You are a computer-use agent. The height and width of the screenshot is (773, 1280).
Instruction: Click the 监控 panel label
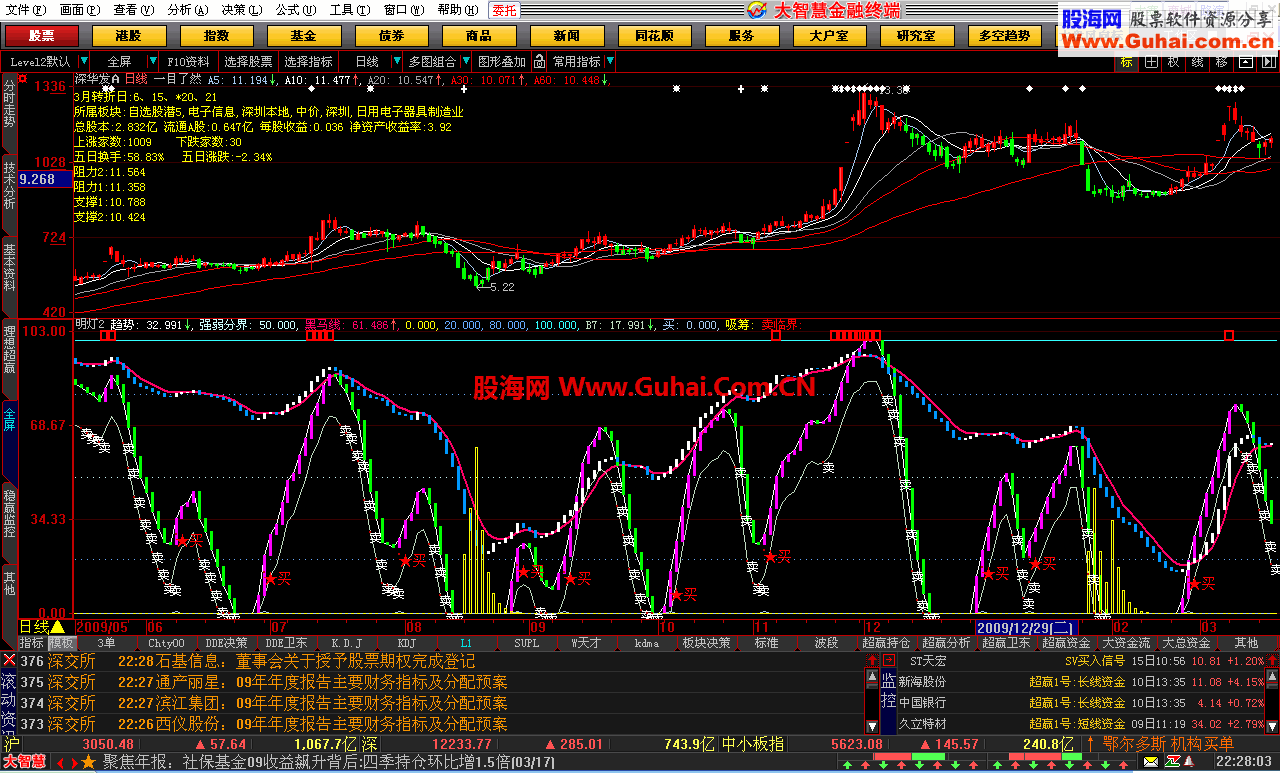[888, 690]
